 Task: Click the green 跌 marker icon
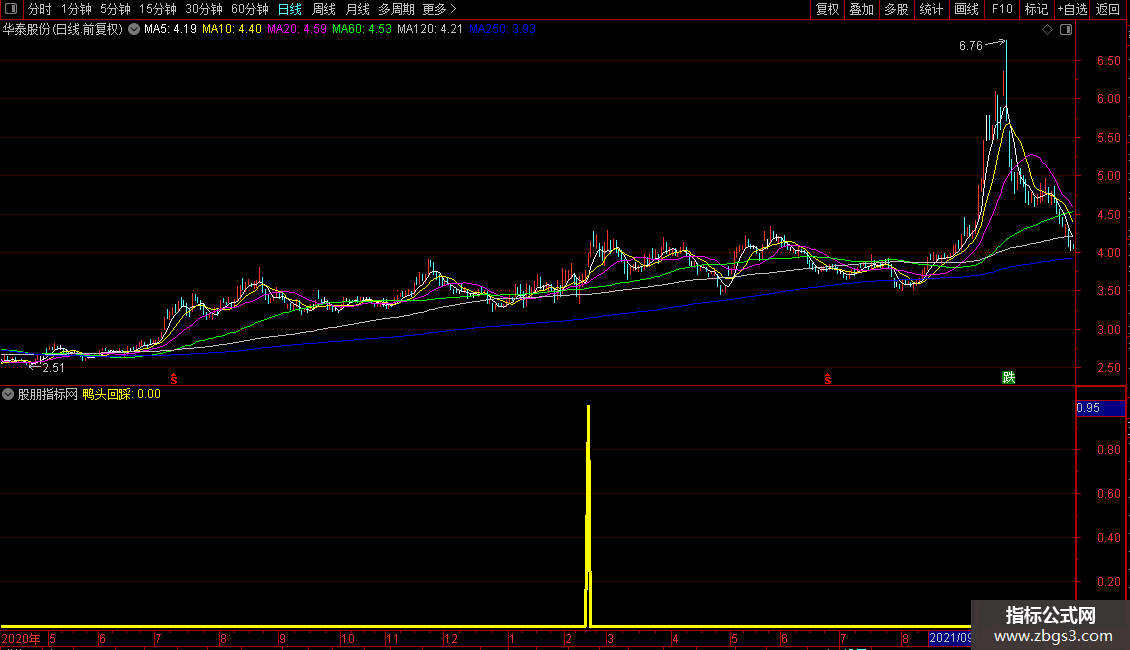[1009, 378]
